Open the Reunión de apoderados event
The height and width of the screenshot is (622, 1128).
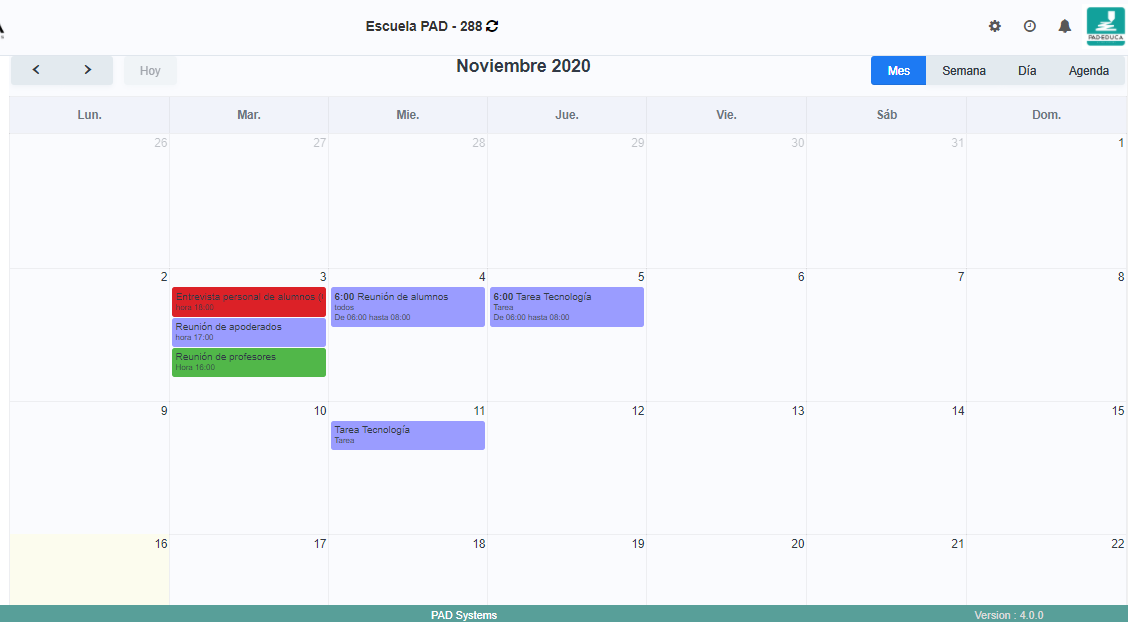pyautogui.click(x=248, y=332)
